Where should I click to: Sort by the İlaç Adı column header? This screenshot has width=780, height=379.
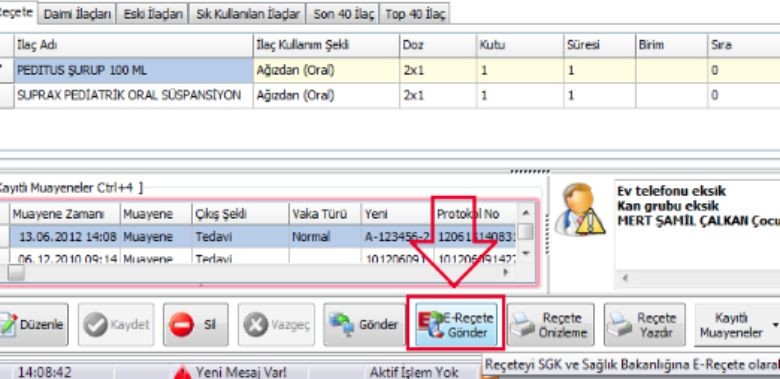[133, 45]
